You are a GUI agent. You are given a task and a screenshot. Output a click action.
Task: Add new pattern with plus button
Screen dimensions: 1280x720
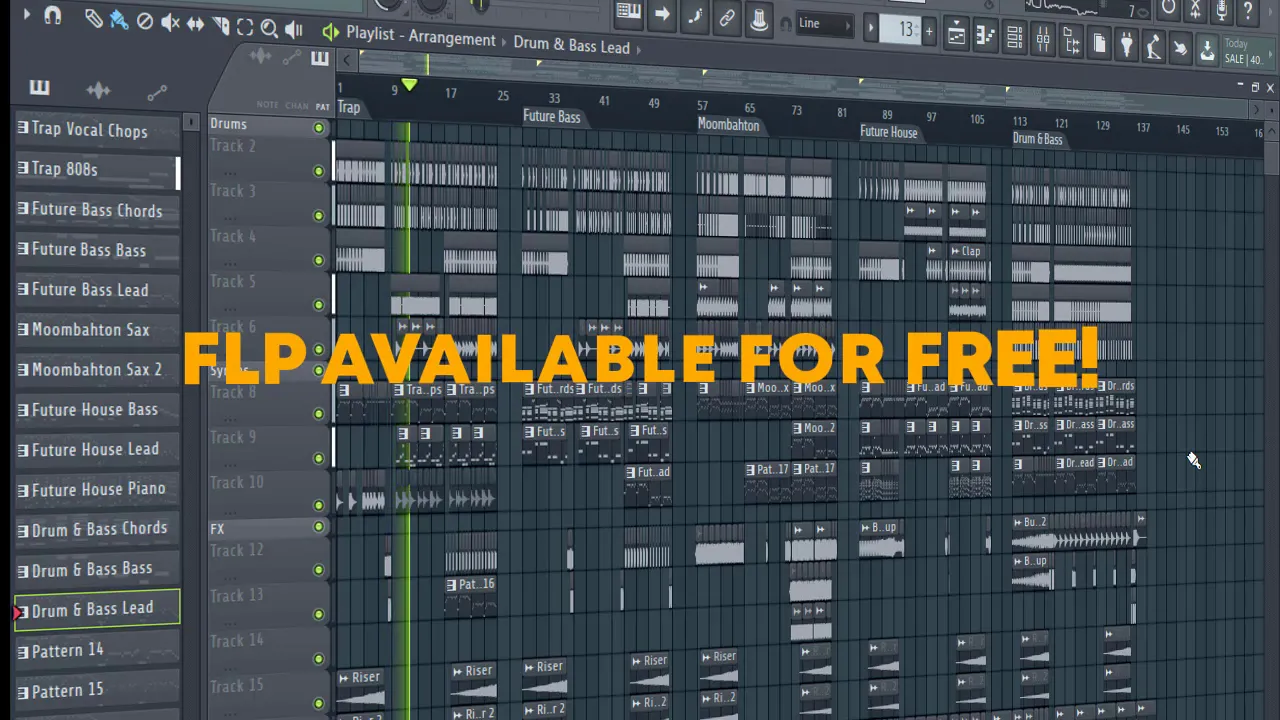pos(929,32)
